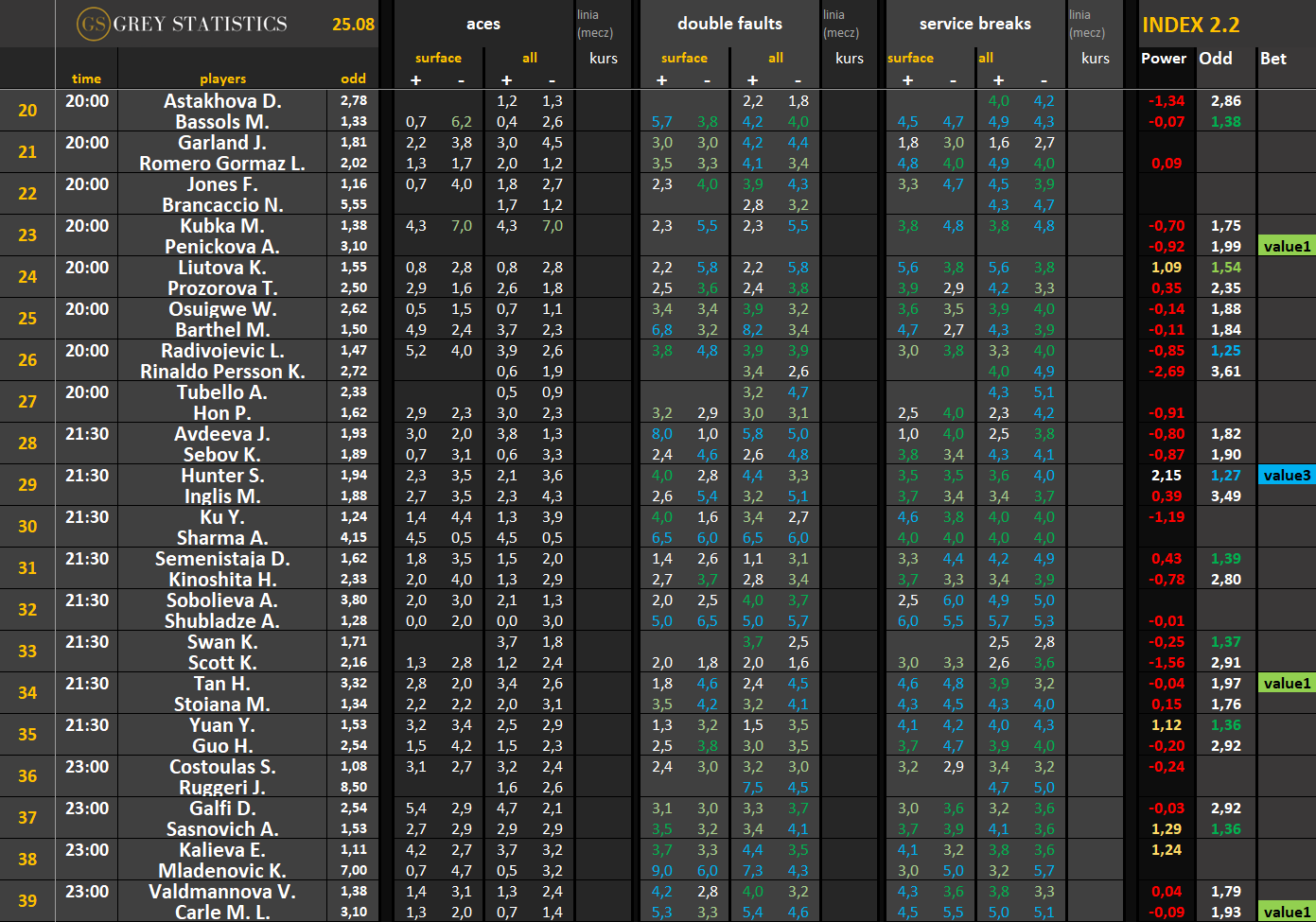1316x922 pixels.
Task: Click Power value -2,69 for Rinaldo Persson K.
Action: point(1167,372)
